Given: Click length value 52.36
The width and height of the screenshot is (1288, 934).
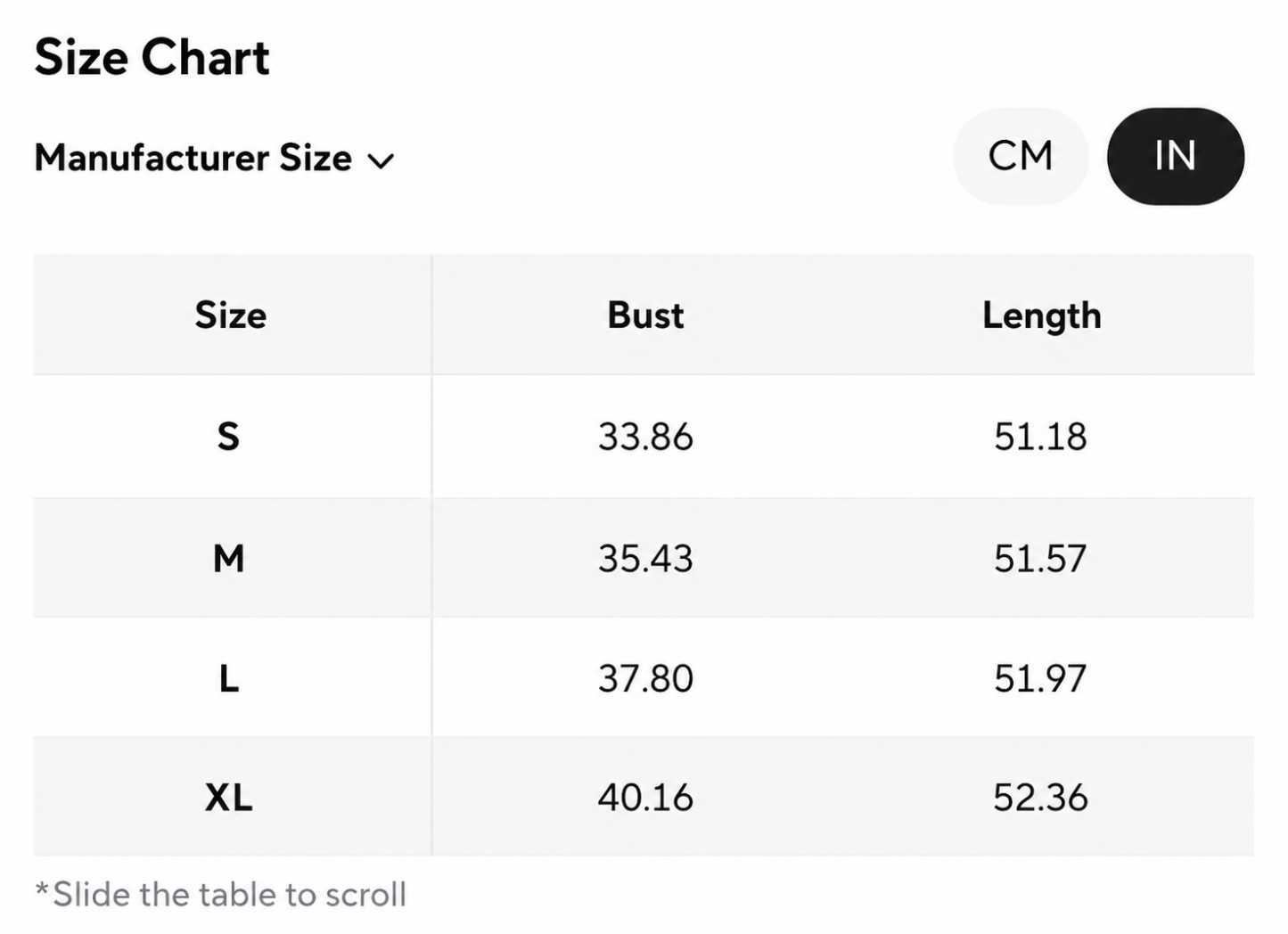Looking at the screenshot, I should tap(1040, 797).
